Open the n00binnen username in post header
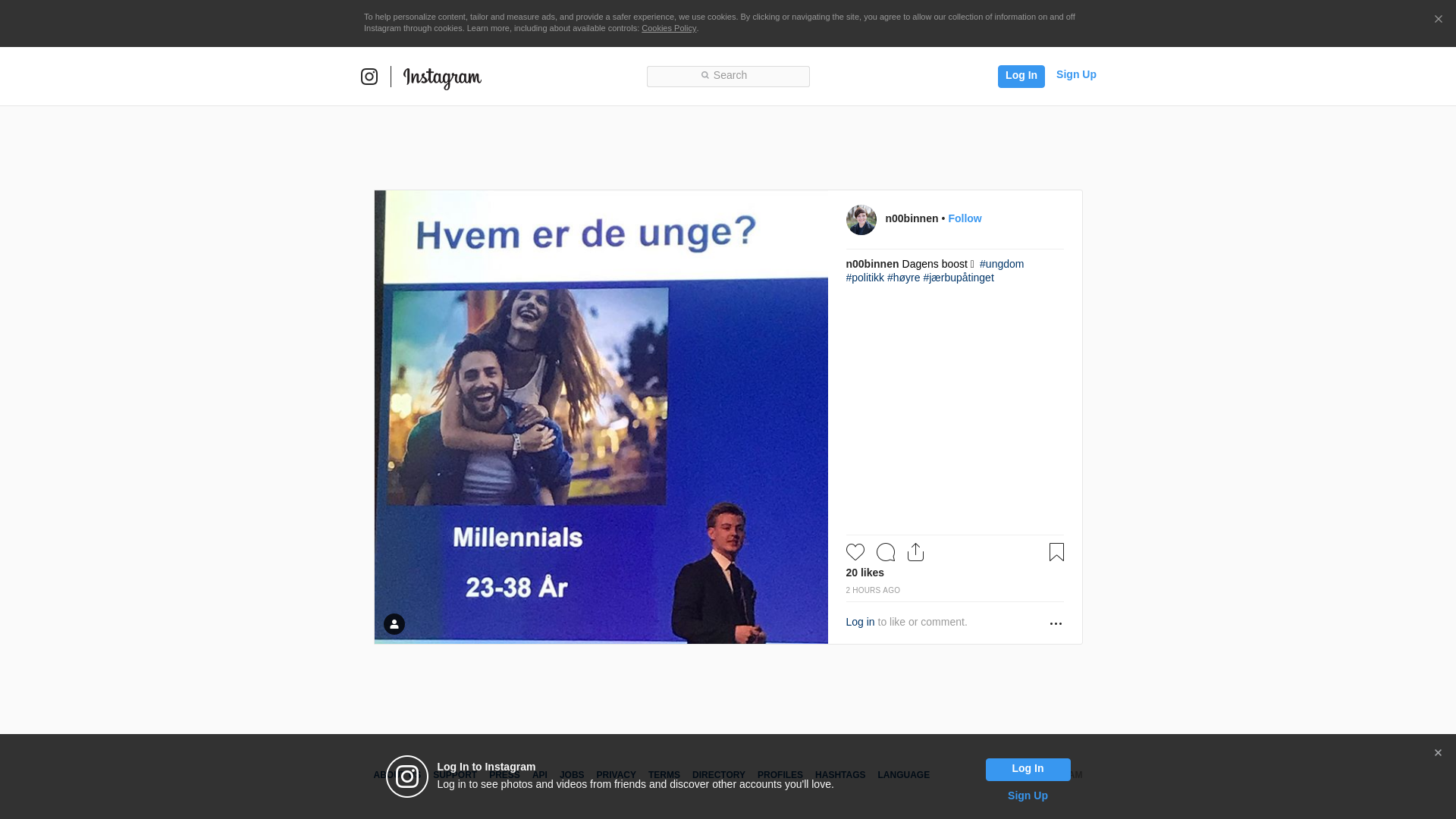Image resolution: width=1456 pixels, height=819 pixels. (x=912, y=218)
